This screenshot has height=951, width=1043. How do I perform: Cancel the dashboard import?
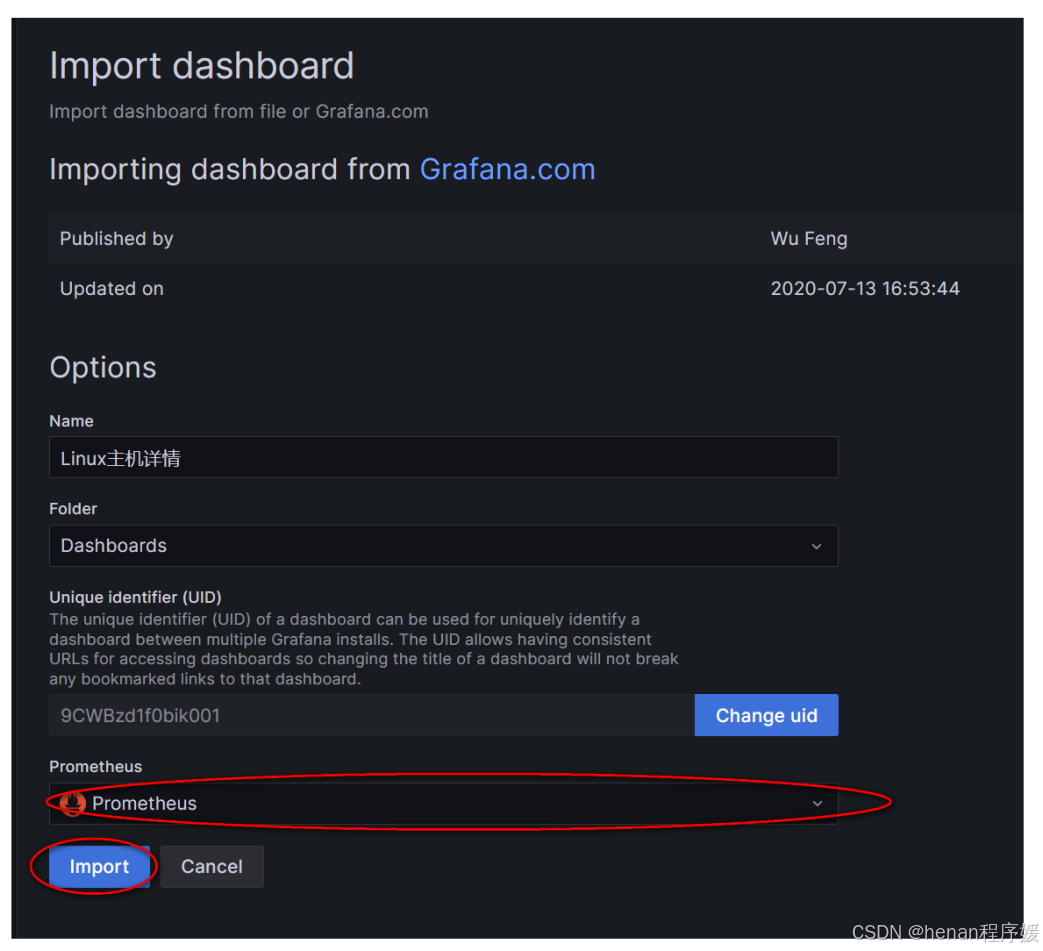212,867
